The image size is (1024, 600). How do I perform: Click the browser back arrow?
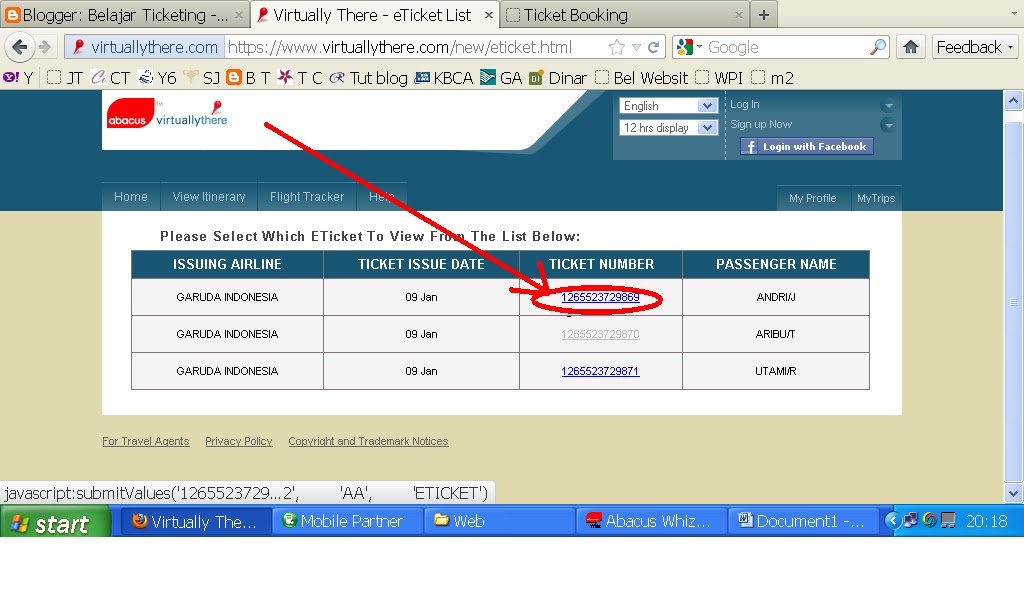(x=20, y=46)
